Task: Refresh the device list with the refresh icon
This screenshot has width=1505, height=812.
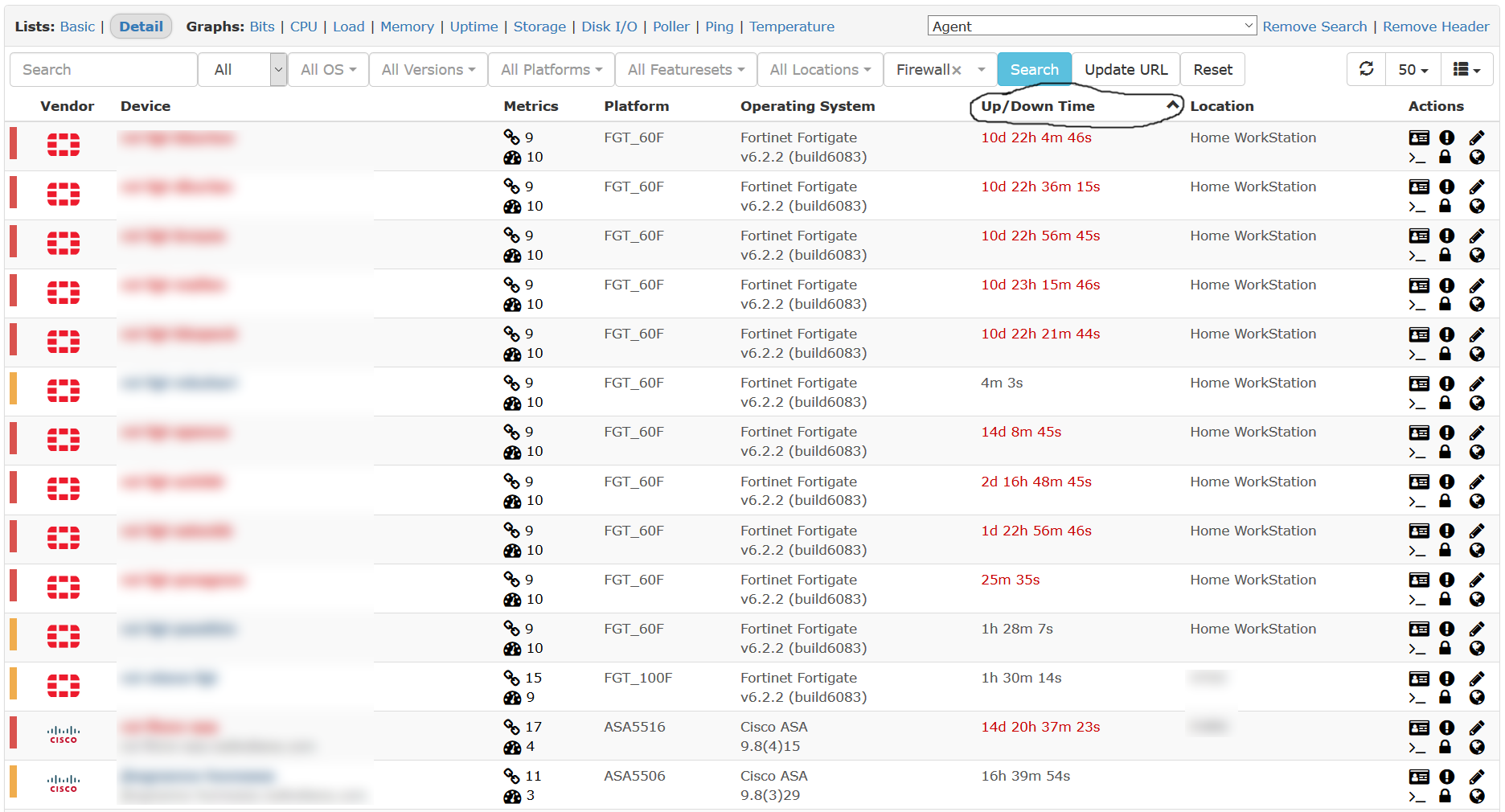Action: point(1366,69)
